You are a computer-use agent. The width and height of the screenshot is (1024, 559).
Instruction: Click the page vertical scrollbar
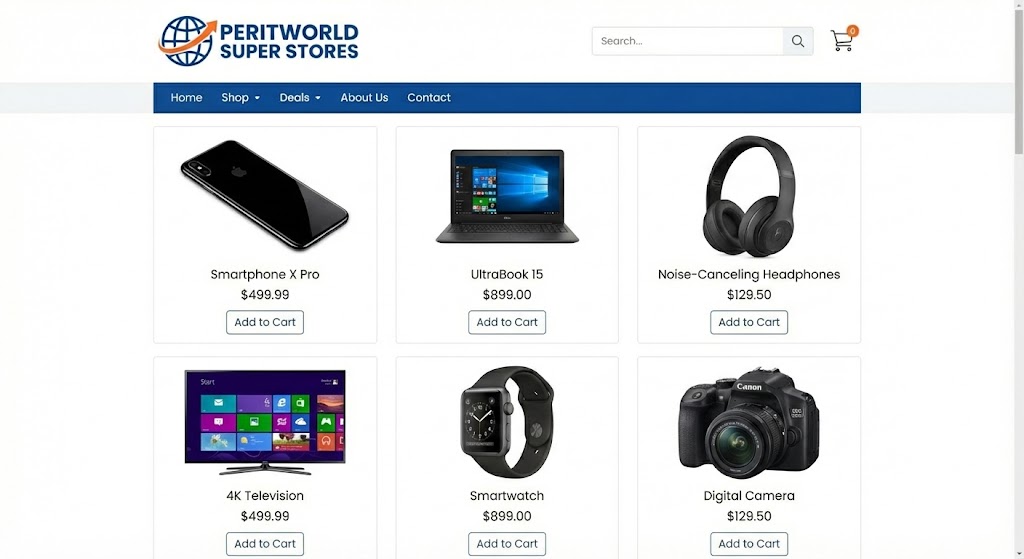tap(1019, 280)
